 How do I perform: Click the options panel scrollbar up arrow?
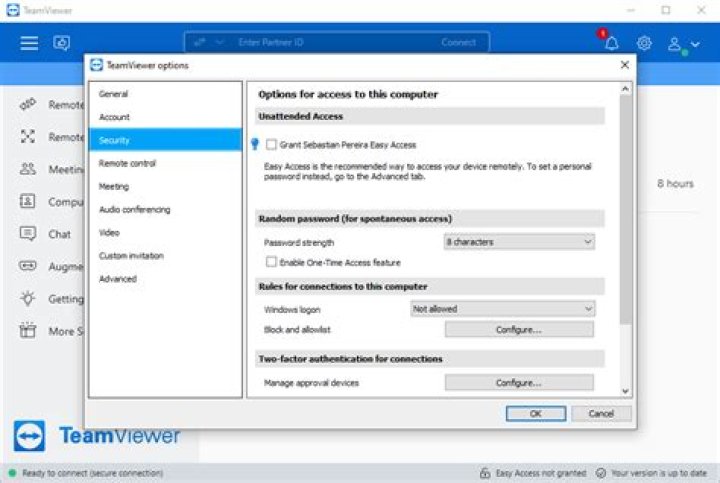coord(625,89)
